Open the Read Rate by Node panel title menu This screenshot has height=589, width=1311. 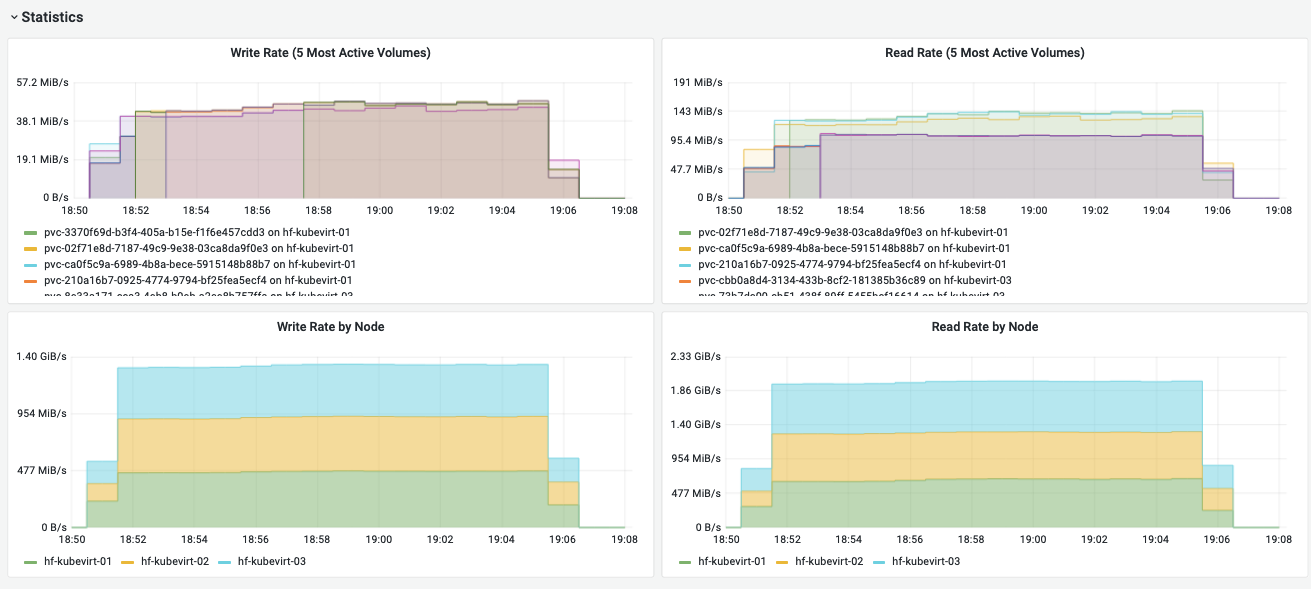click(x=985, y=327)
